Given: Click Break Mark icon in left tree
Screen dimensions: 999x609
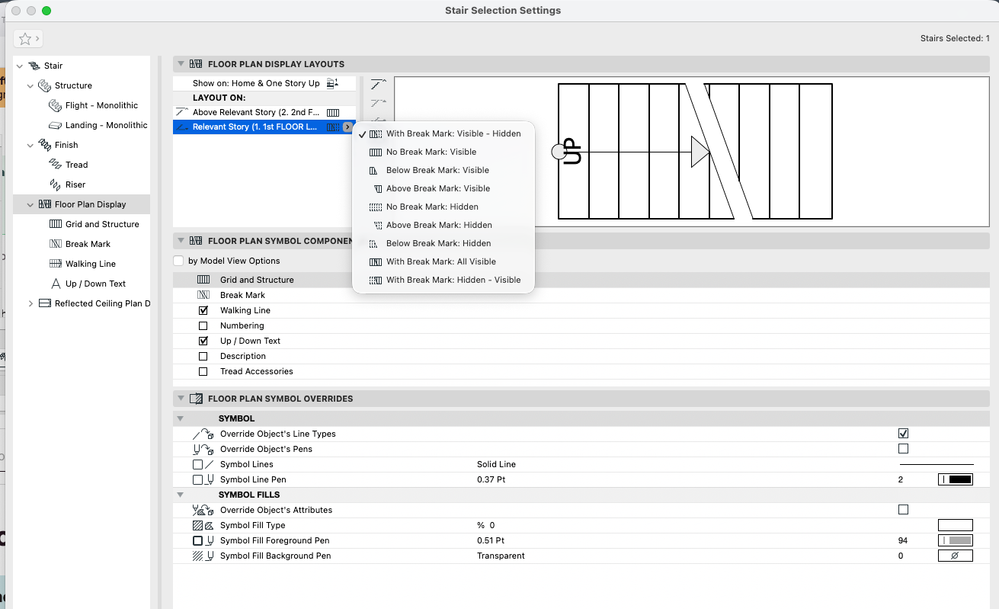Looking at the screenshot, I should coord(55,244).
